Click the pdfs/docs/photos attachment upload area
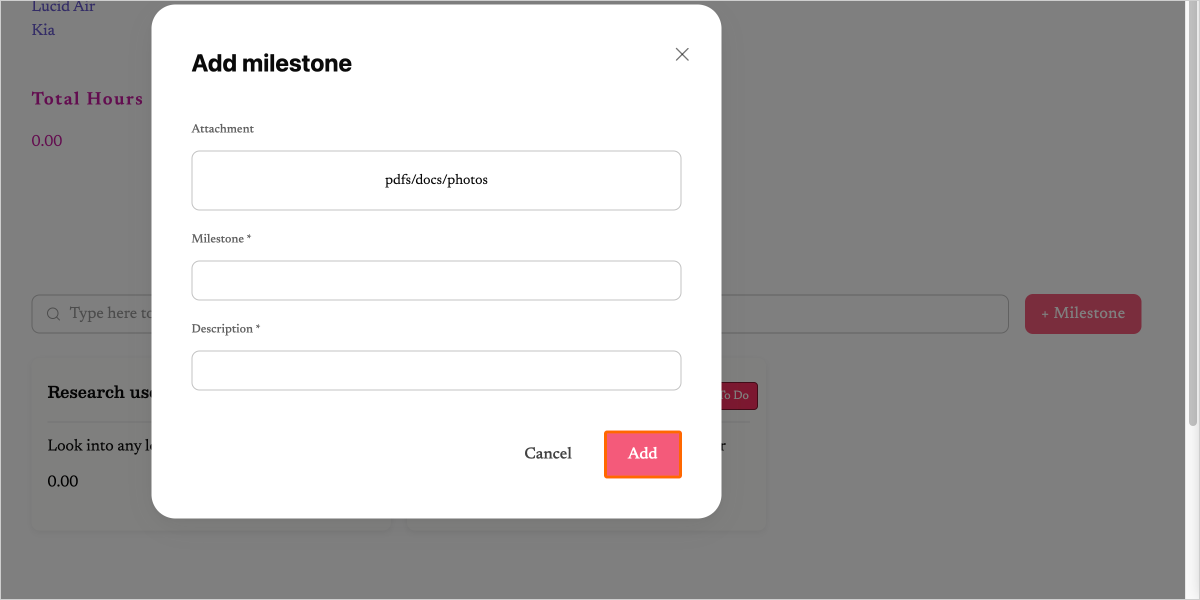This screenshot has height=600, width=1200. coord(436,181)
